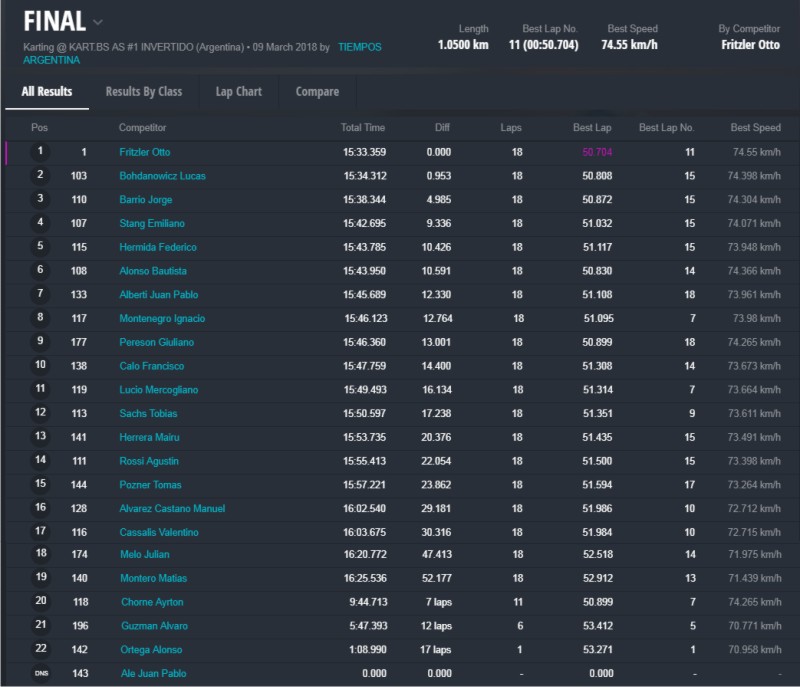Sort by Best Lap column header
The image size is (800, 687).
point(592,128)
